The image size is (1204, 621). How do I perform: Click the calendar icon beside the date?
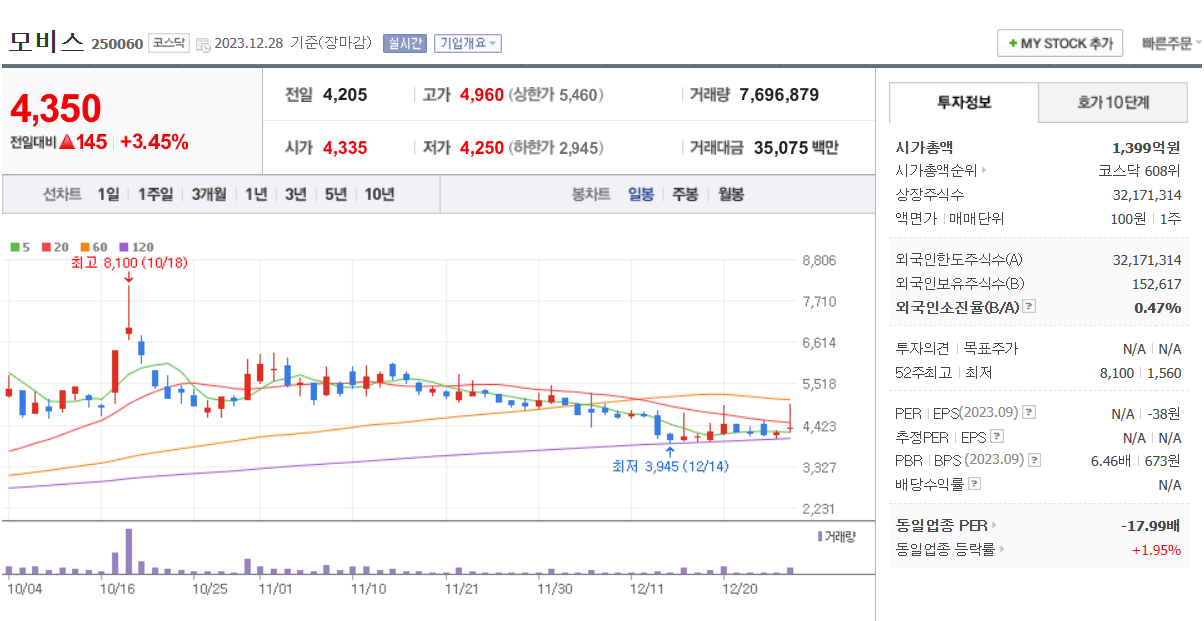(203, 44)
